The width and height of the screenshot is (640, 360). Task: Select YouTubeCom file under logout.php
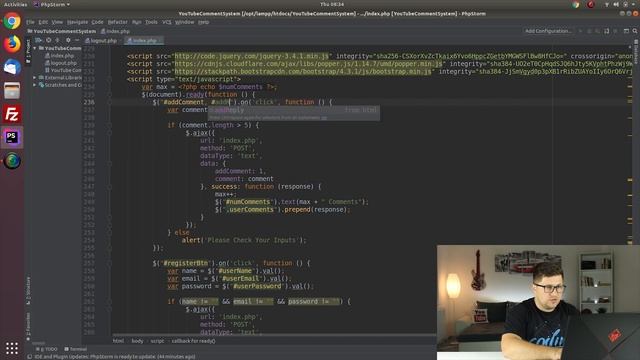click(x=63, y=70)
